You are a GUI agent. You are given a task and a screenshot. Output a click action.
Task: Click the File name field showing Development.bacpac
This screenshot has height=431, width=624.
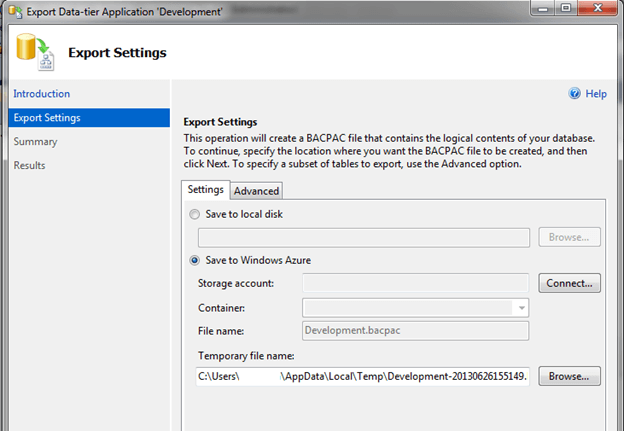pos(415,331)
